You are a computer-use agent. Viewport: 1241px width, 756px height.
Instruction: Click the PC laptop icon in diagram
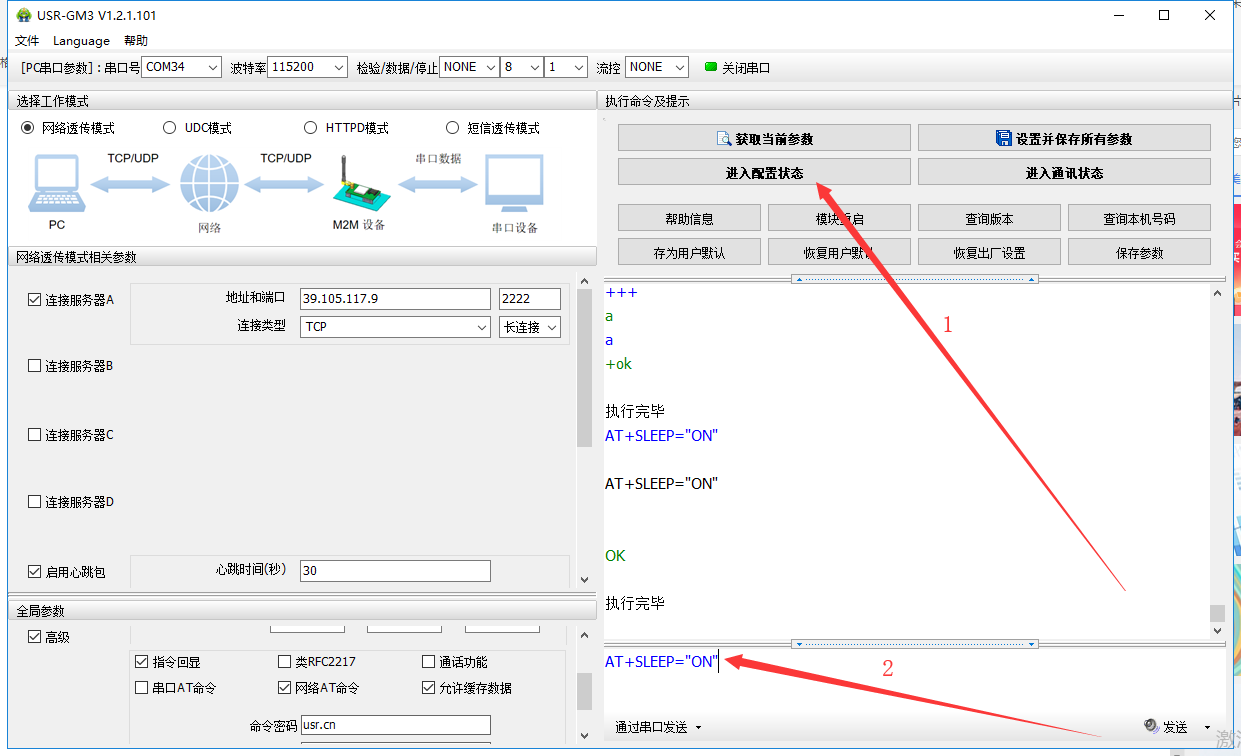pyautogui.click(x=56, y=185)
